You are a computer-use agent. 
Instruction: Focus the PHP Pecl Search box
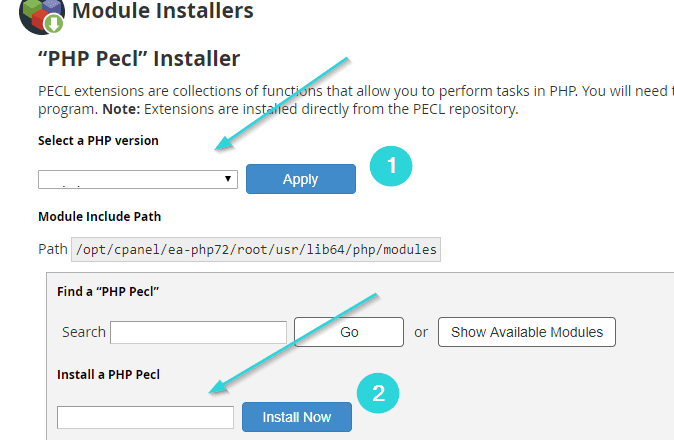(x=198, y=332)
